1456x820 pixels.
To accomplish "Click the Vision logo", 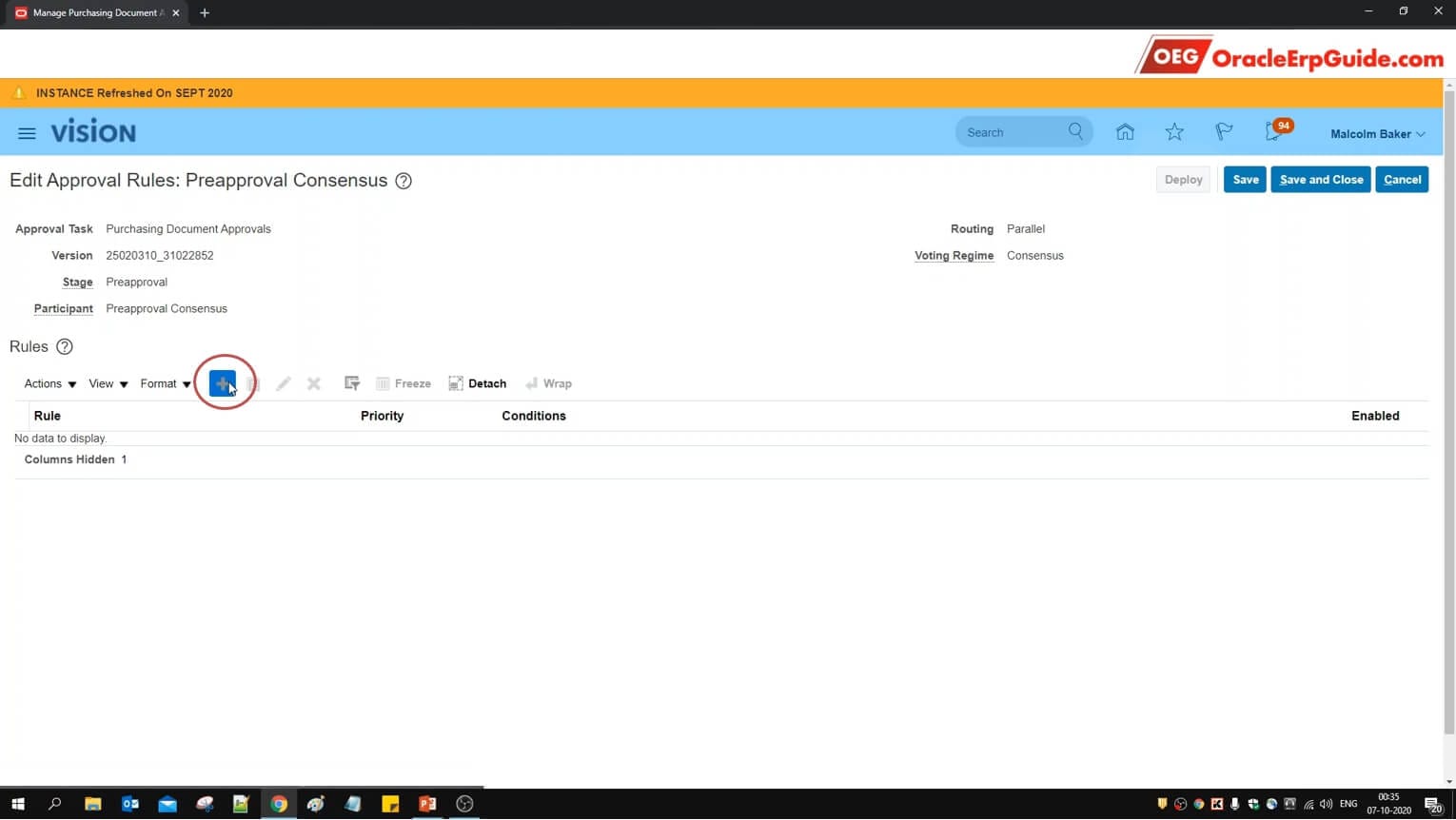I will tap(93, 132).
